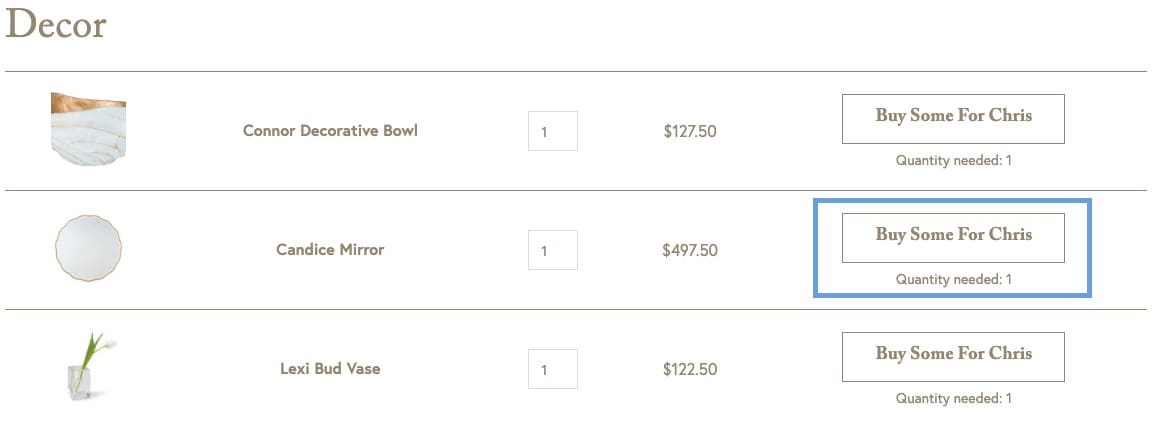
Task: Buy the Connor Decorative Bowl for Chris
Action: 953,119
